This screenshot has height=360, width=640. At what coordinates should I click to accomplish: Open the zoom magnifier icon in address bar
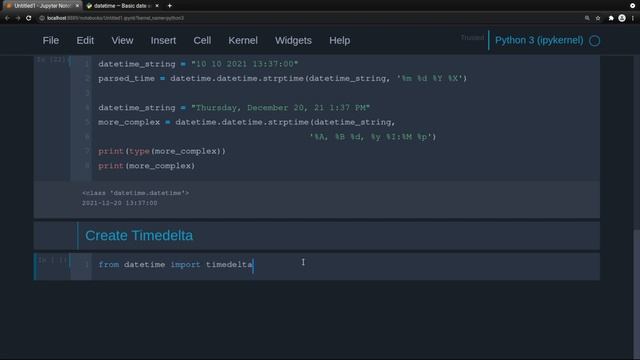(587, 18)
